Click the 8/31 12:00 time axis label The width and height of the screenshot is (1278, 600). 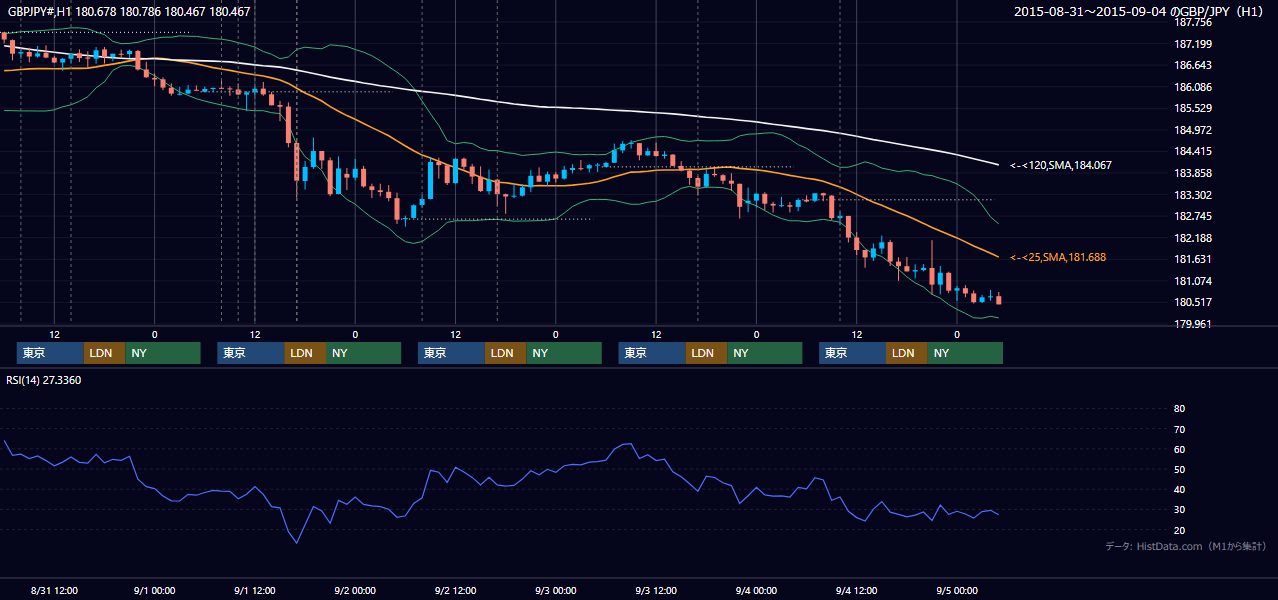[55, 591]
